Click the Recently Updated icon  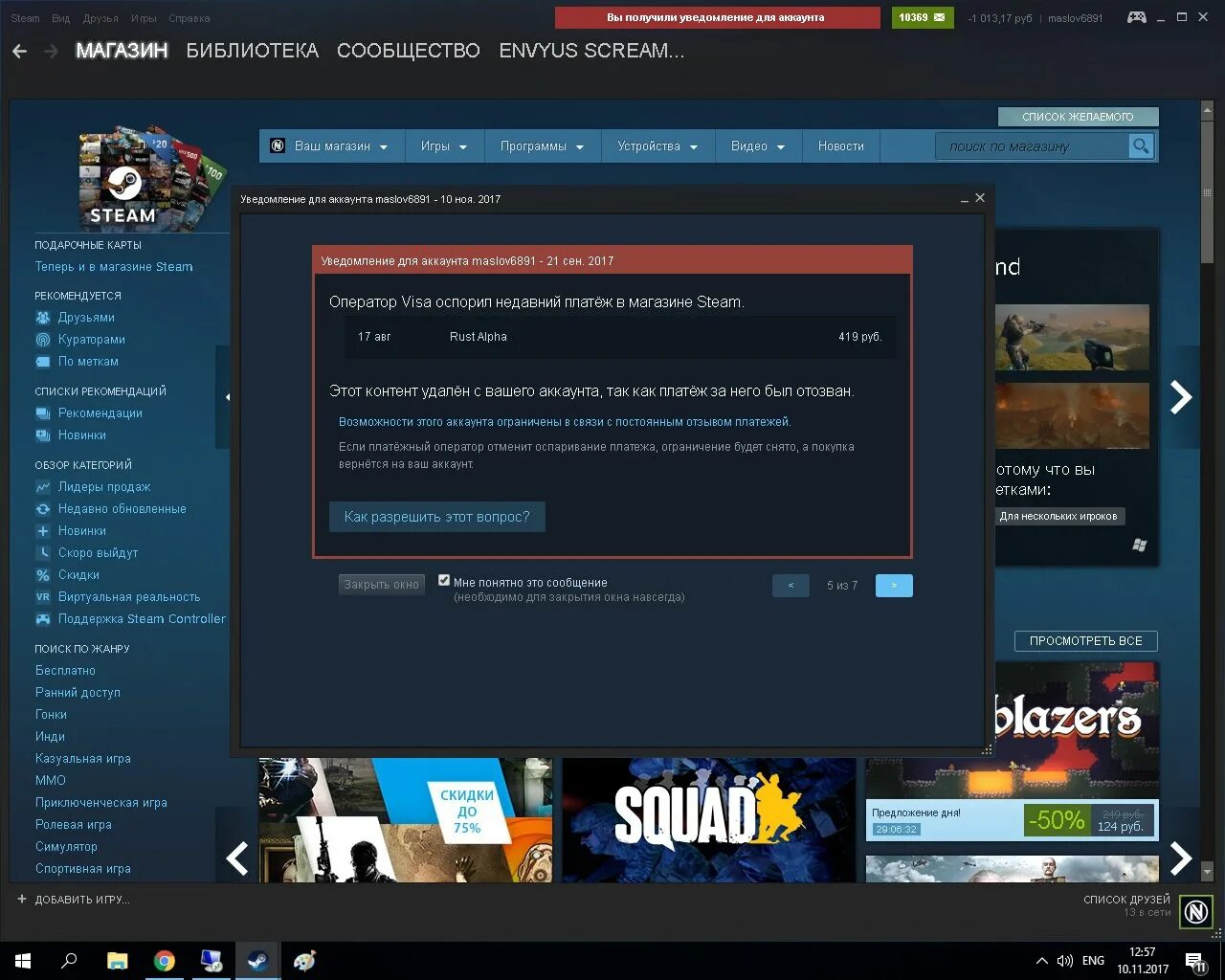pyautogui.click(x=43, y=509)
